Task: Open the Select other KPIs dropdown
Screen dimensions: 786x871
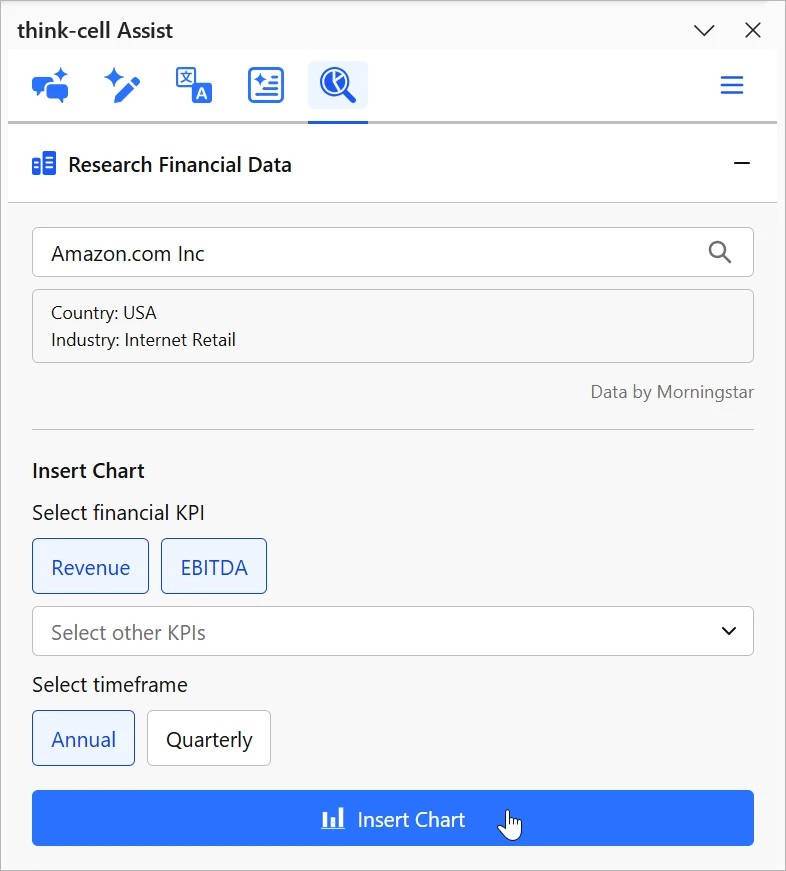Action: (393, 631)
